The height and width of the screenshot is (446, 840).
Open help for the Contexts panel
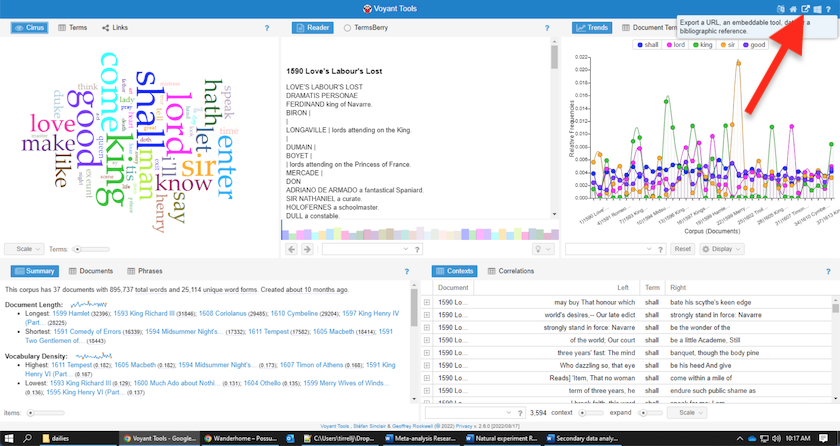point(828,271)
